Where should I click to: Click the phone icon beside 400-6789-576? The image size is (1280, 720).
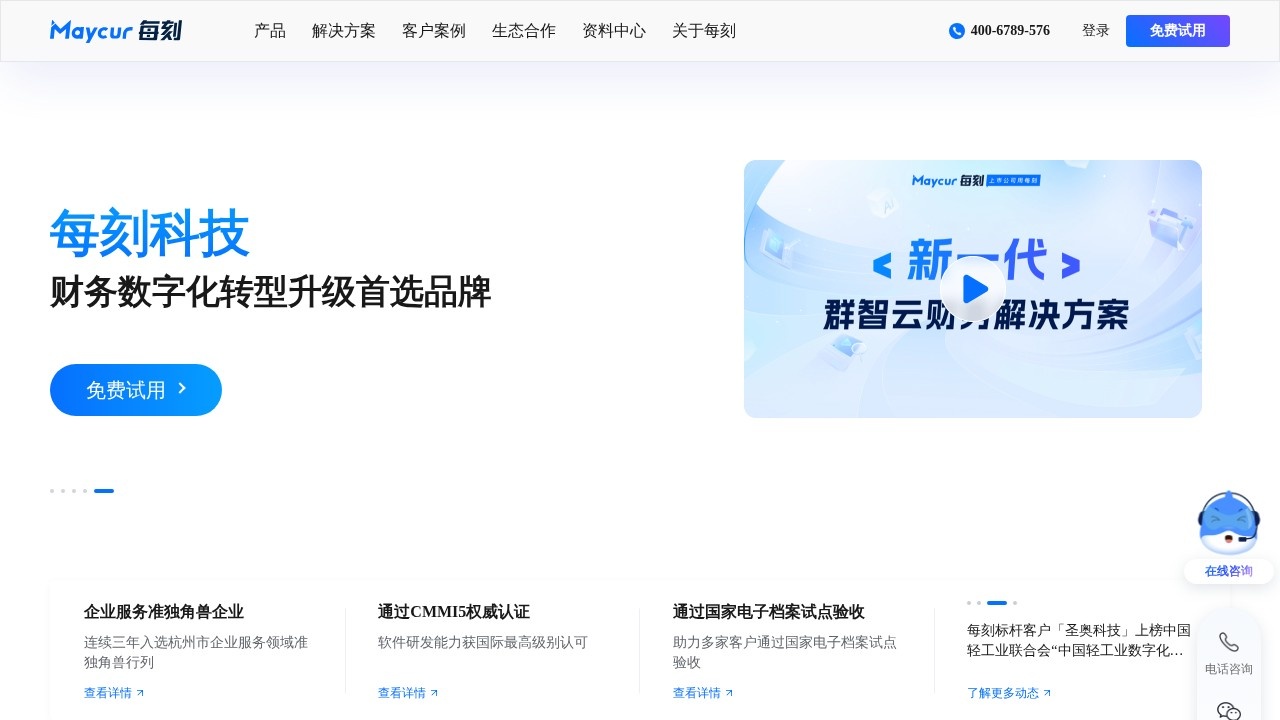(957, 31)
